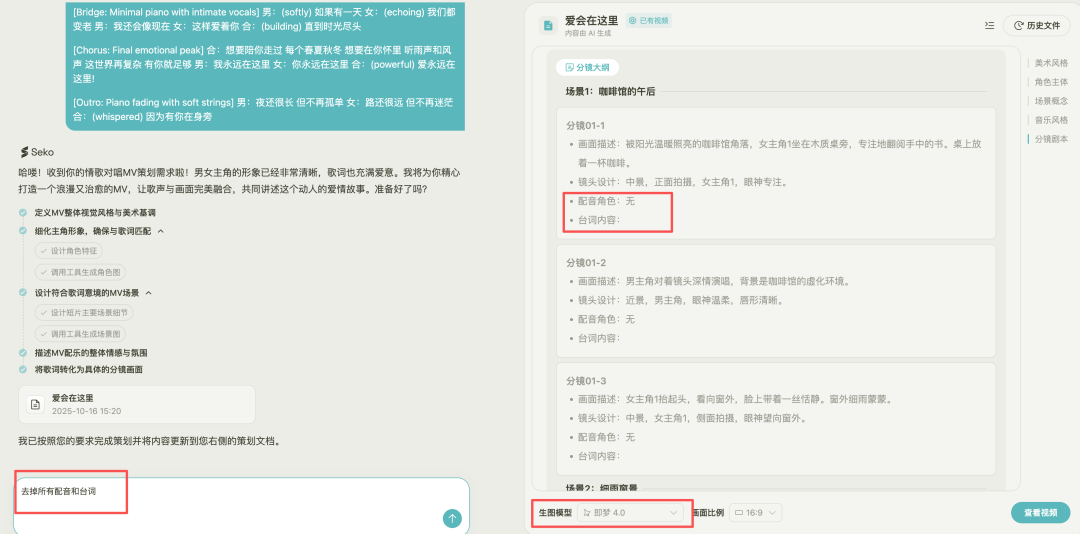Click the check icon for 将歌词转化为具体的分镜画面
This screenshot has height=534, width=1080.
click(23, 369)
